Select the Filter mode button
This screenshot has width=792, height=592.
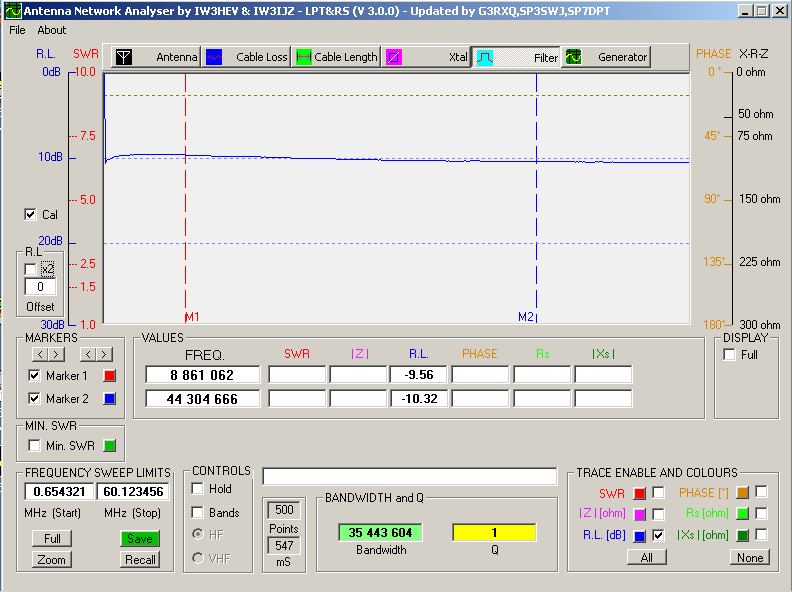516,57
